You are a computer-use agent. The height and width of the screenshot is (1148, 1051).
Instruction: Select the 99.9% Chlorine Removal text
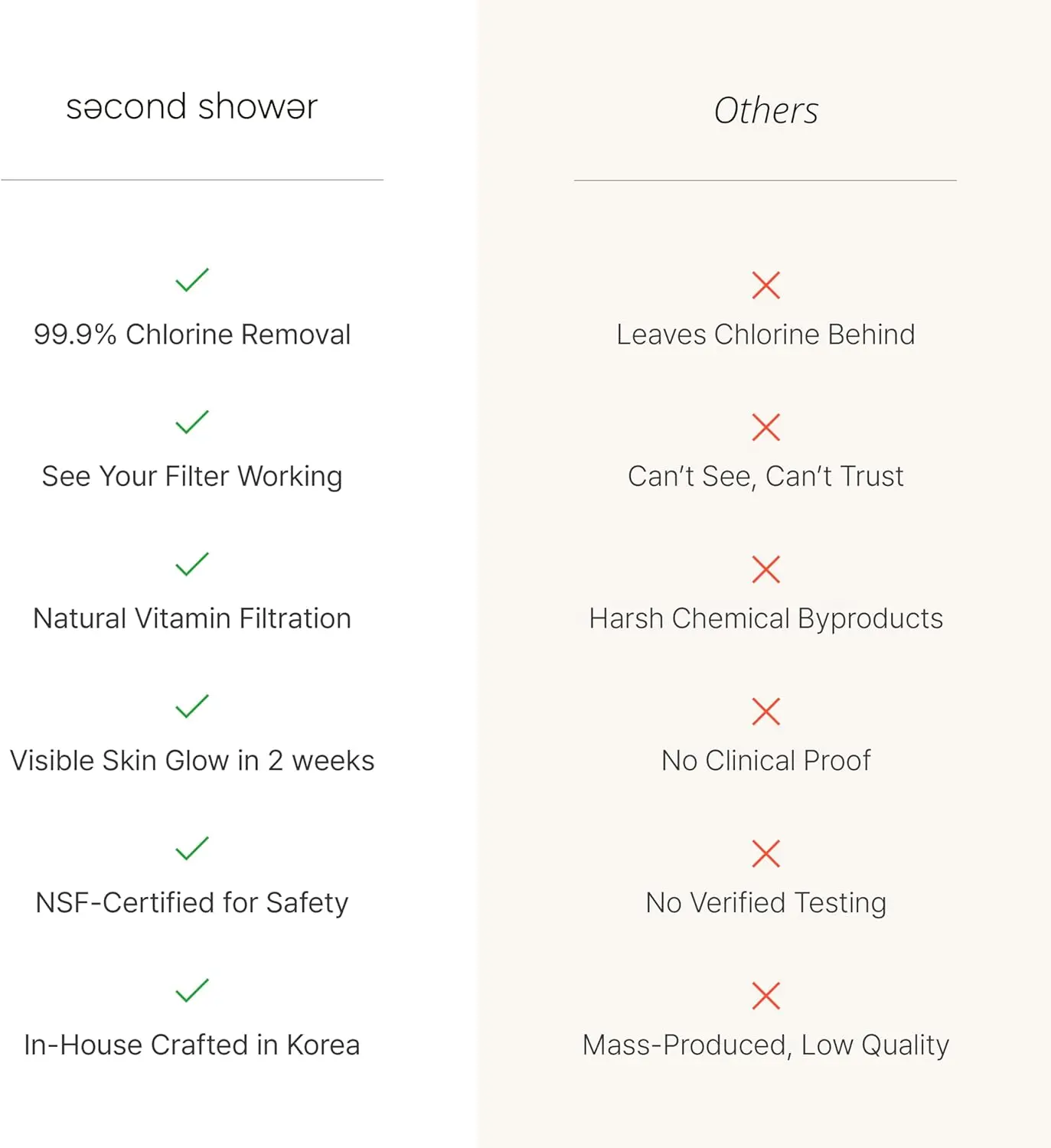[191, 334]
